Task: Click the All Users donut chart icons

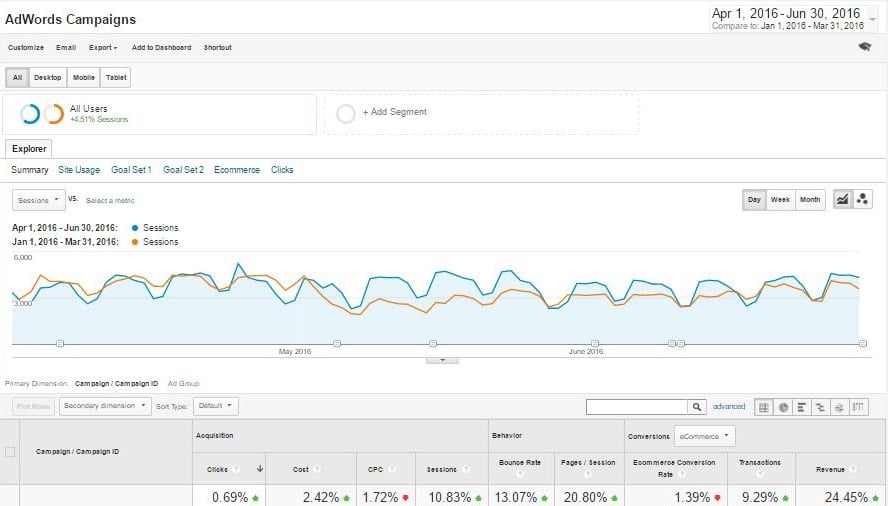Action: (42, 114)
